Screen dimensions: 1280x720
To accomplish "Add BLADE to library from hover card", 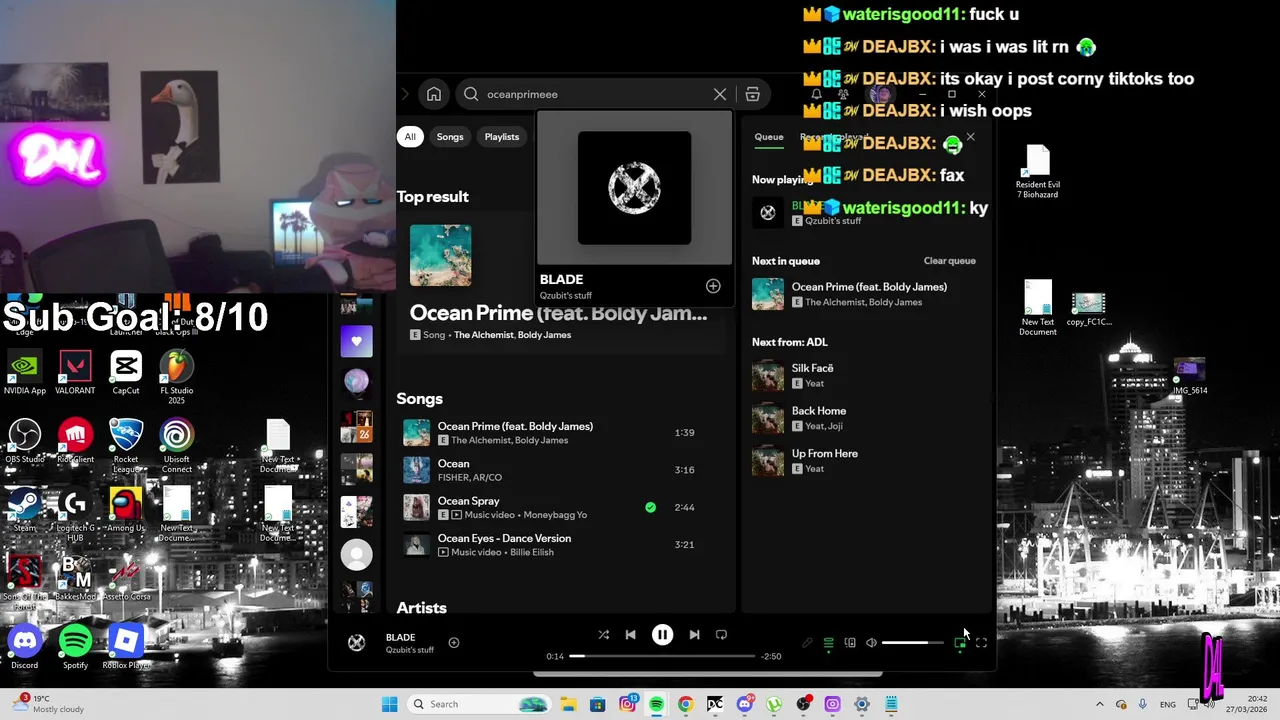I will (x=713, y=286).
